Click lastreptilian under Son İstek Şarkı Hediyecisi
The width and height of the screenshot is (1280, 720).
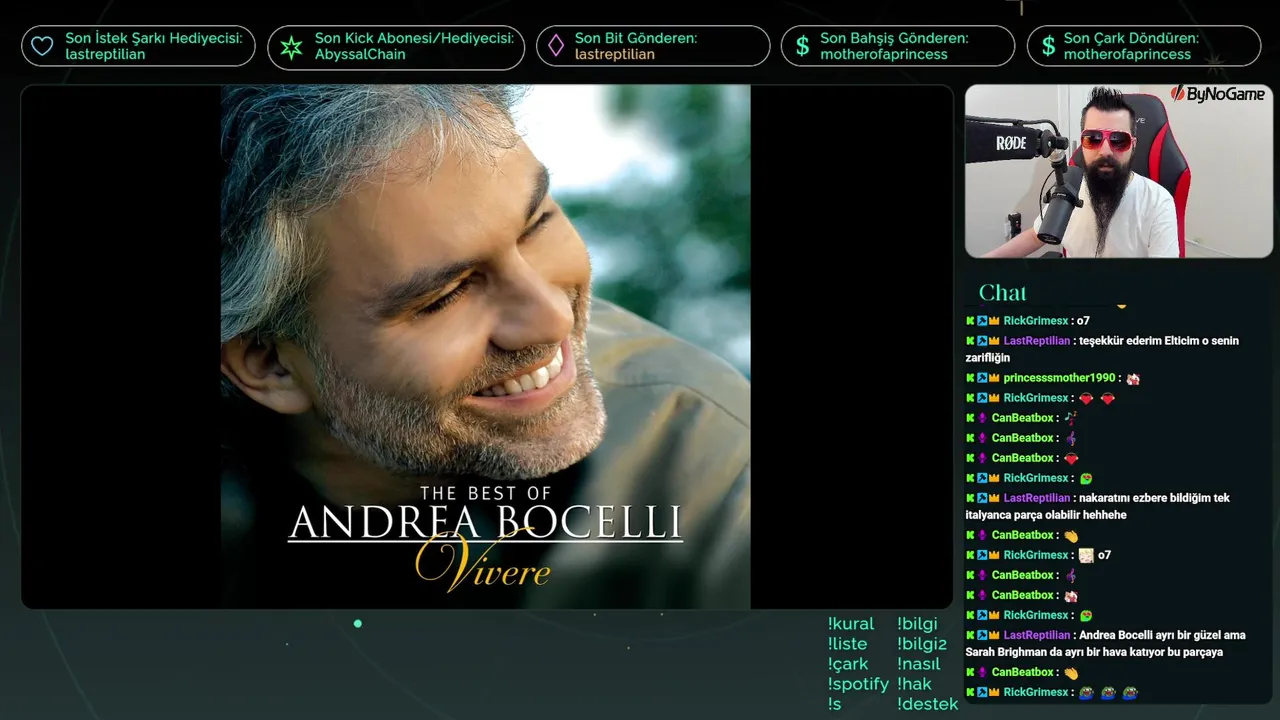point(105,54)
